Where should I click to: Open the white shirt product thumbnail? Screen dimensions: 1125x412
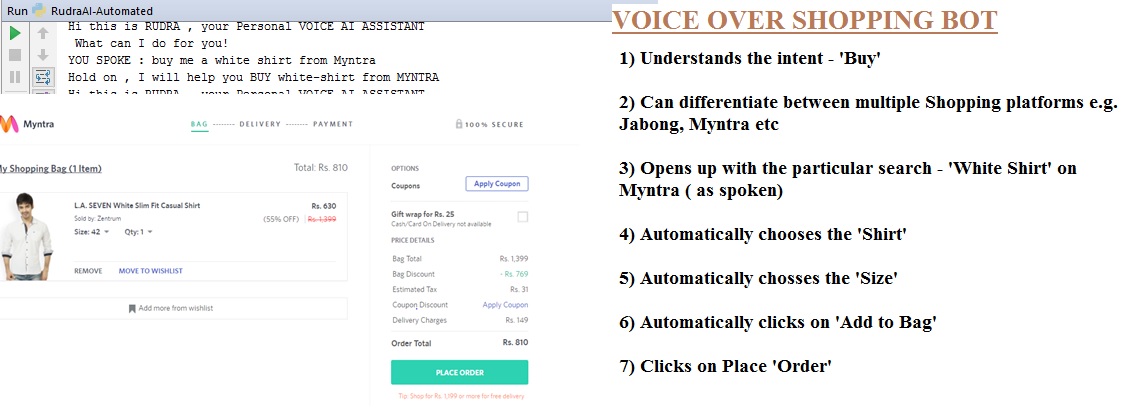(26, 237)
